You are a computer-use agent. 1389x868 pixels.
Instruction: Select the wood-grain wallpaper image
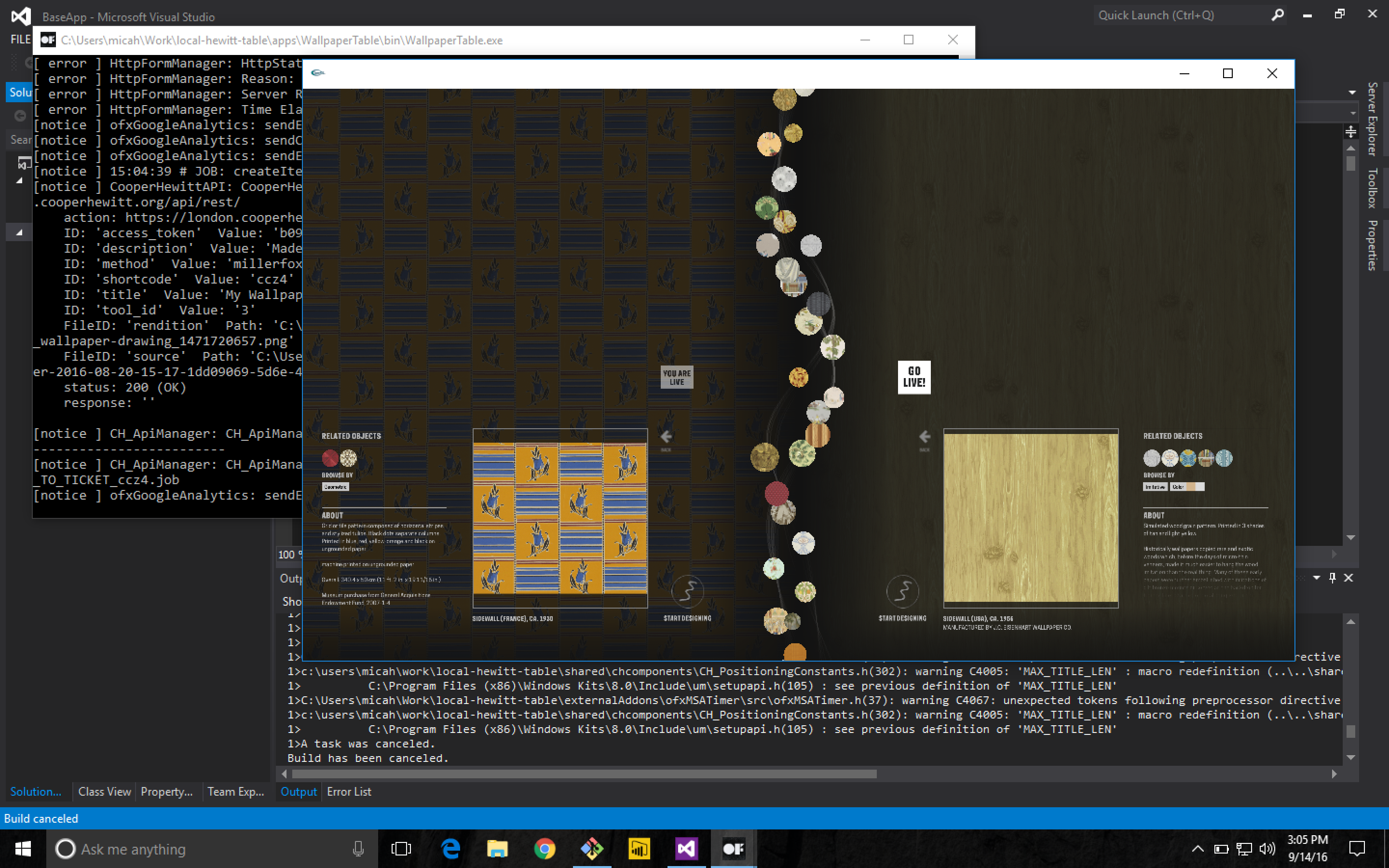click(1031, 518)
